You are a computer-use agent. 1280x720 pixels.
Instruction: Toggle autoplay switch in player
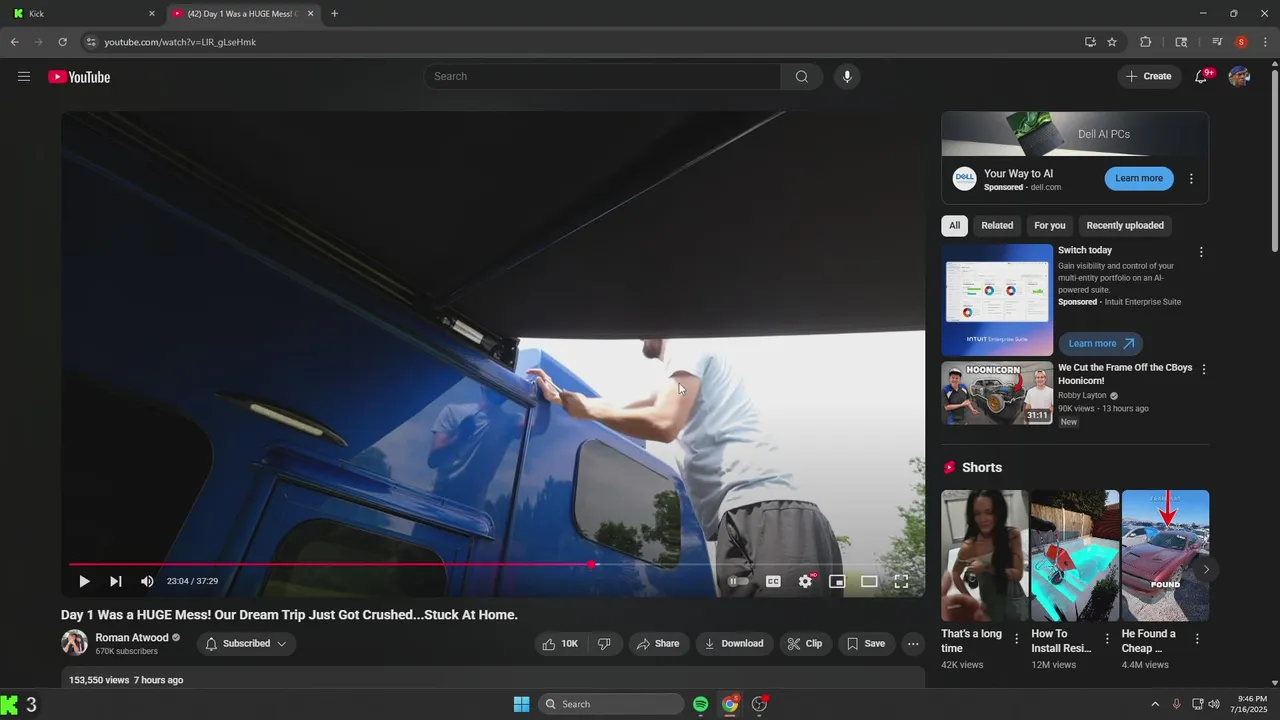click(x=738, y=581)
